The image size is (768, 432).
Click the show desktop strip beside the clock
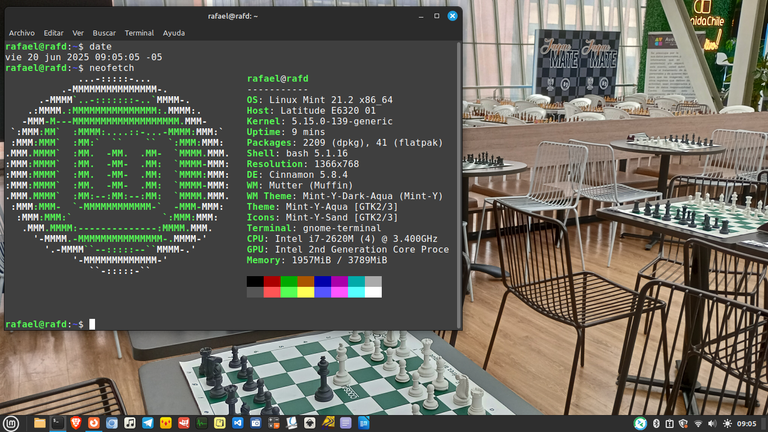(765, 424)
